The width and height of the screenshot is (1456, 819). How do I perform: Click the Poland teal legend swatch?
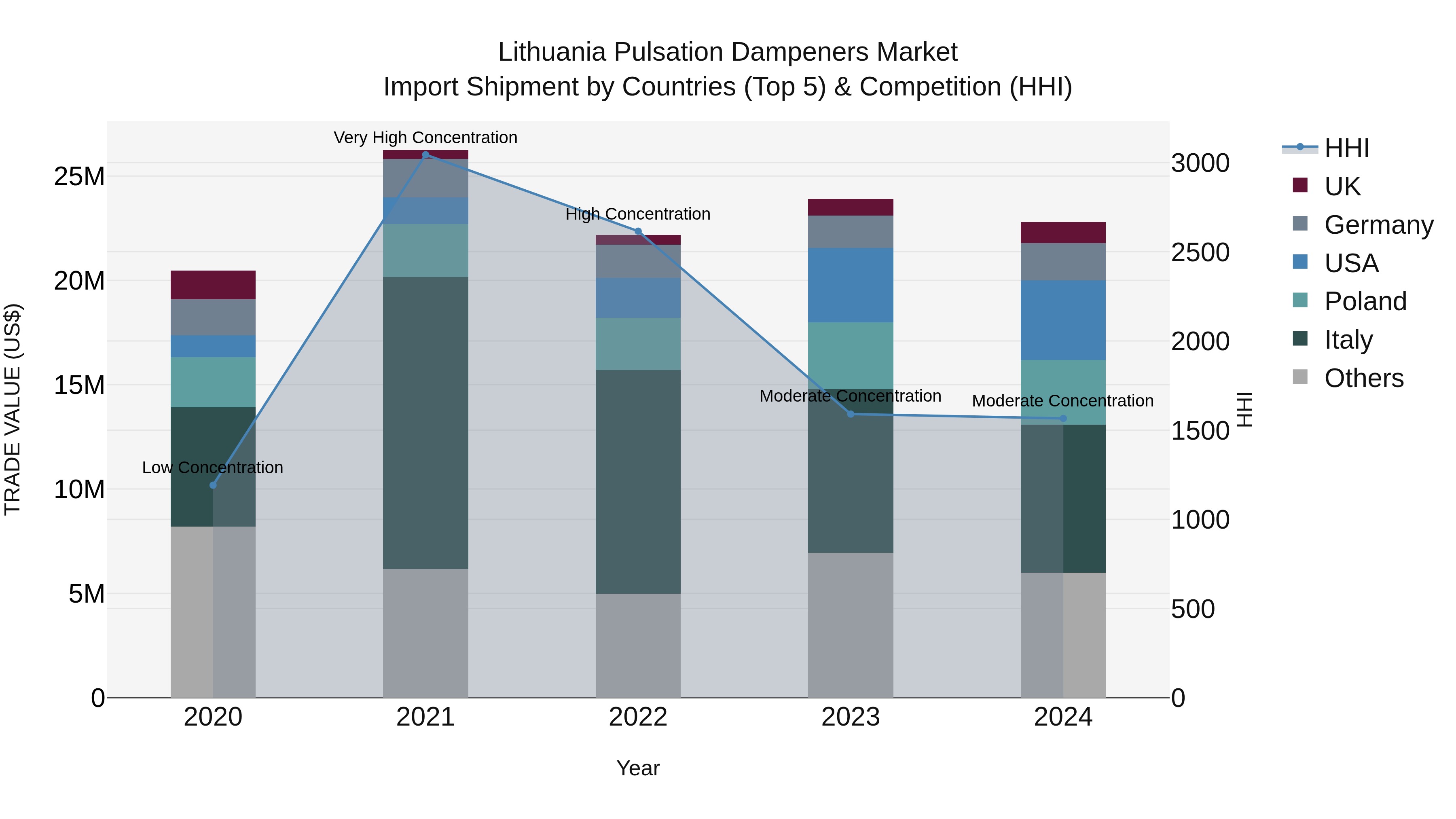(x=1300, y=300)
